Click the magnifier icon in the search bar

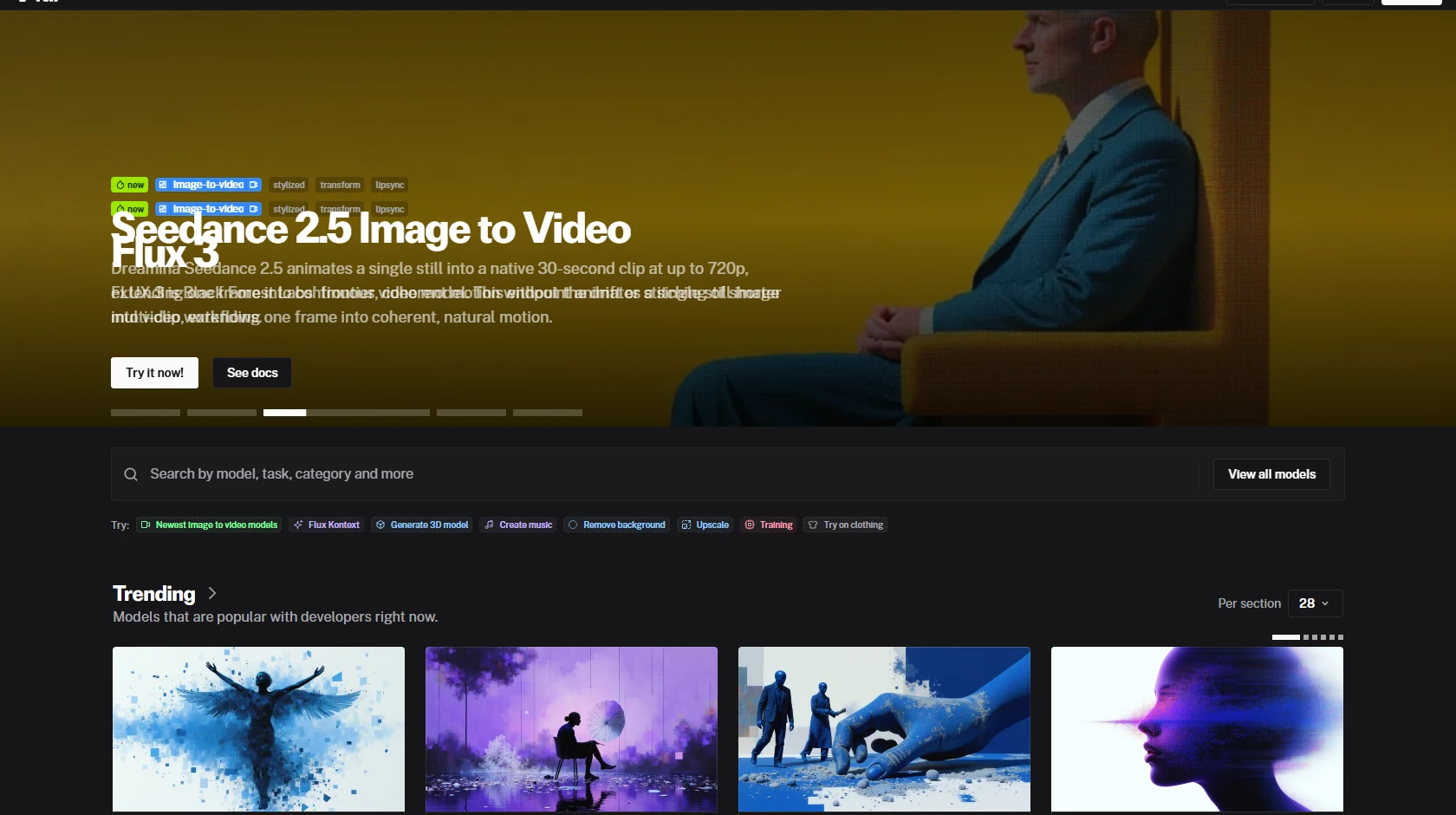[x=131, y=474]
